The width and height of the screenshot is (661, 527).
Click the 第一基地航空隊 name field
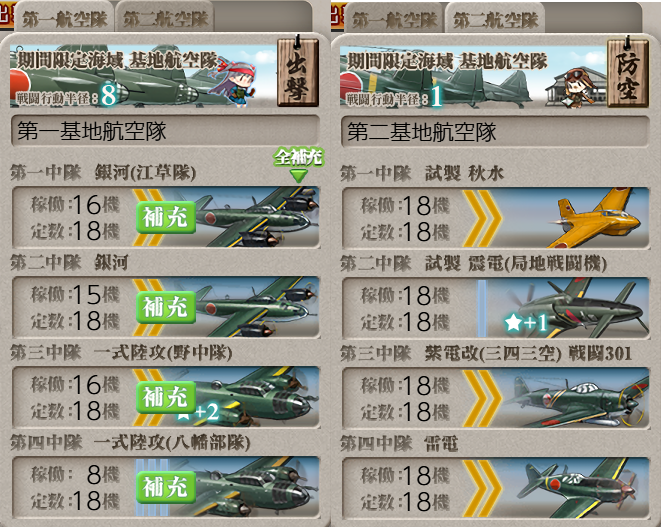coord(165,132)
